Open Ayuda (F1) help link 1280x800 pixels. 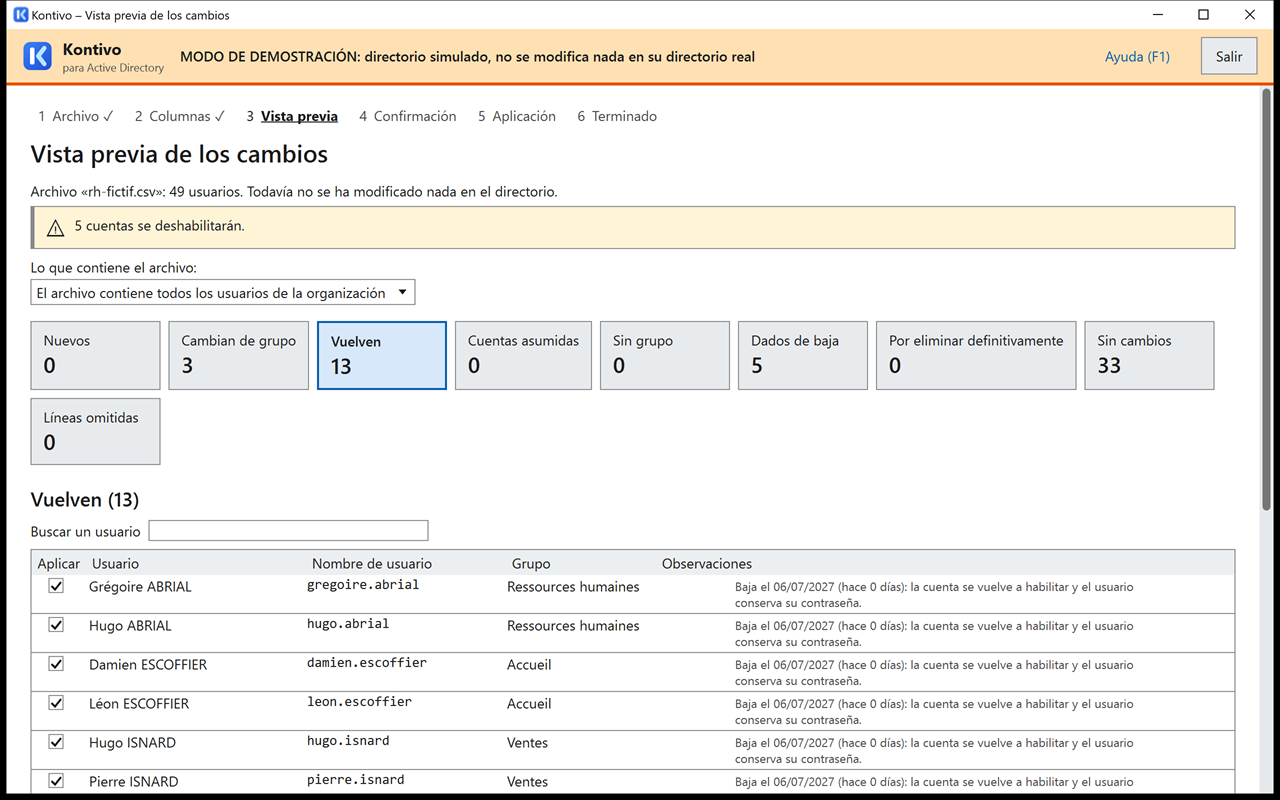[x=1137, y=57]
